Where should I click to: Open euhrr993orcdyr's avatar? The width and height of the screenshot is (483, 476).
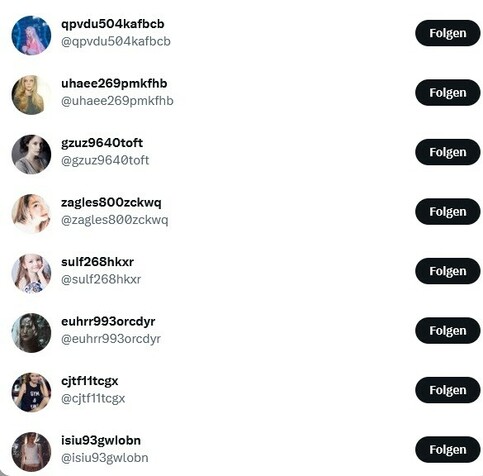tap(31, 333)
